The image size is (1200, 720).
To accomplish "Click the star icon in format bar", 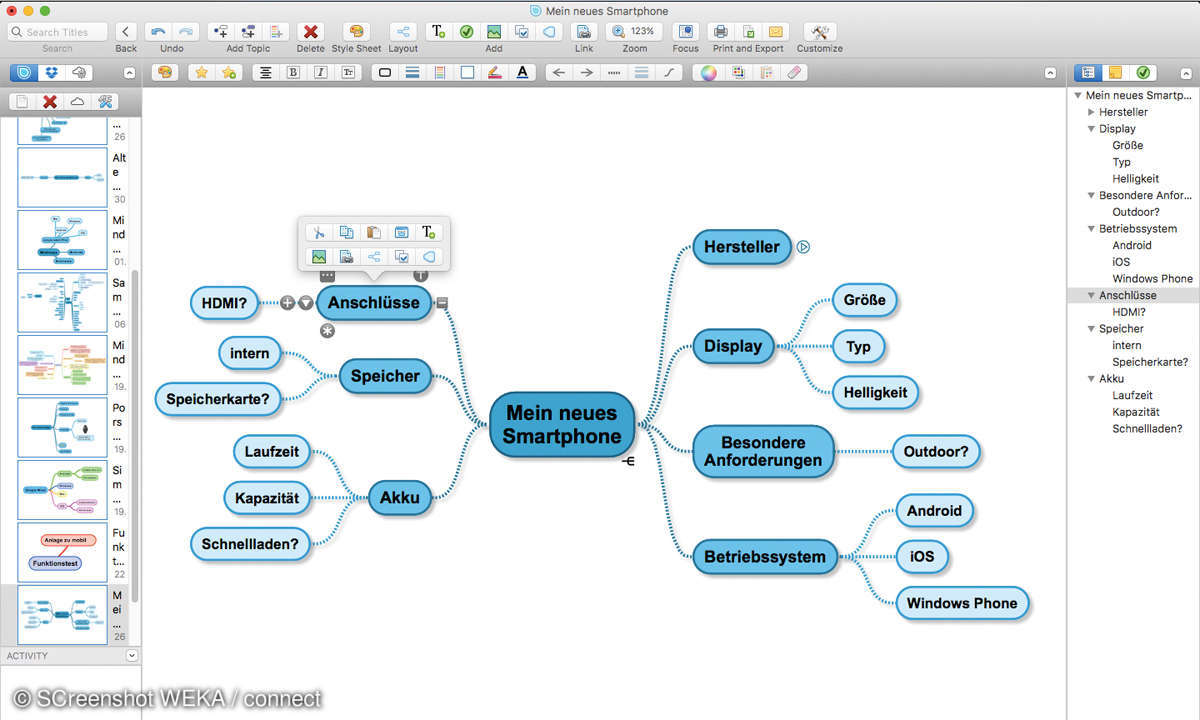I will [201, 72].
